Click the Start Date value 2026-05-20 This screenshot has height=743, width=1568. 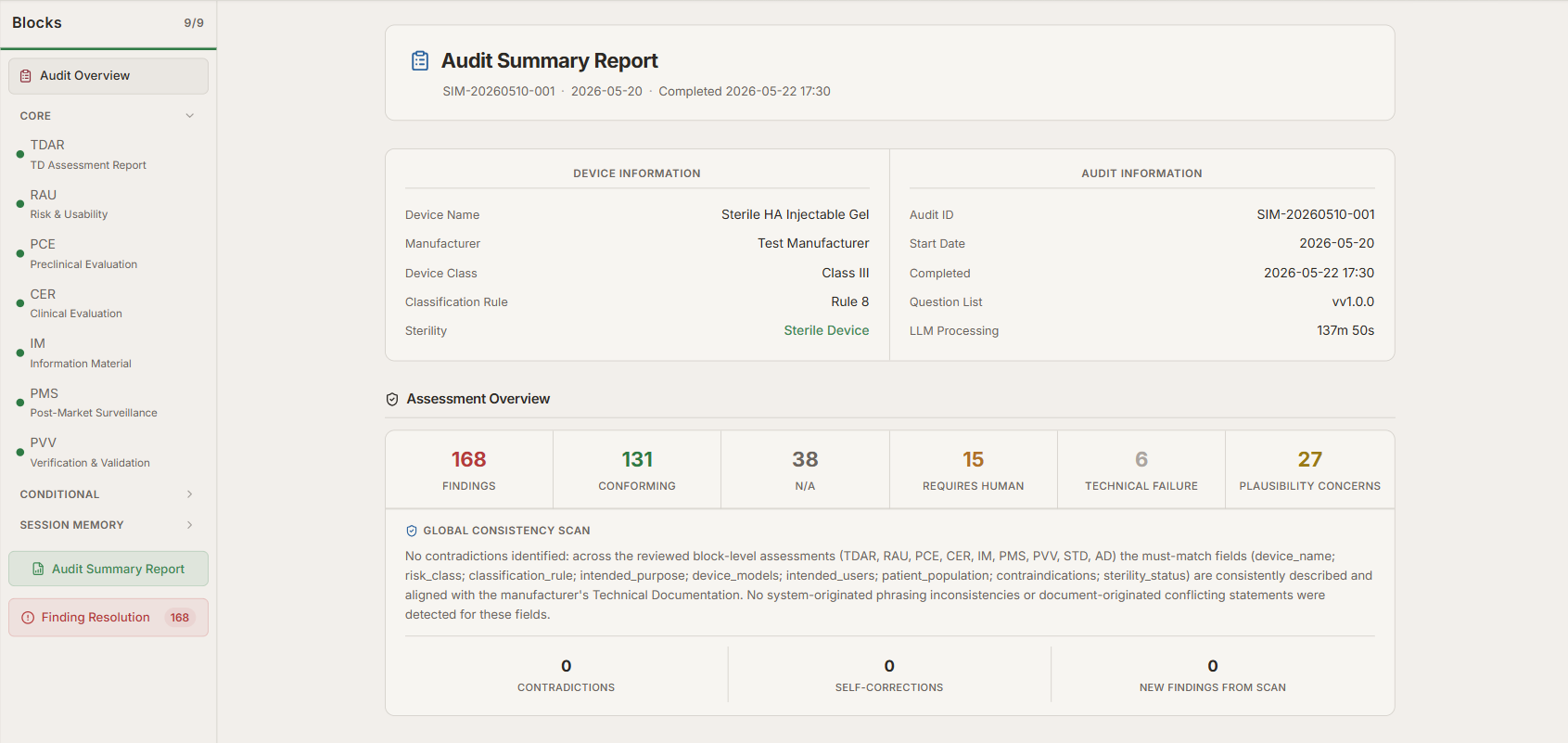click(1337, 244)
